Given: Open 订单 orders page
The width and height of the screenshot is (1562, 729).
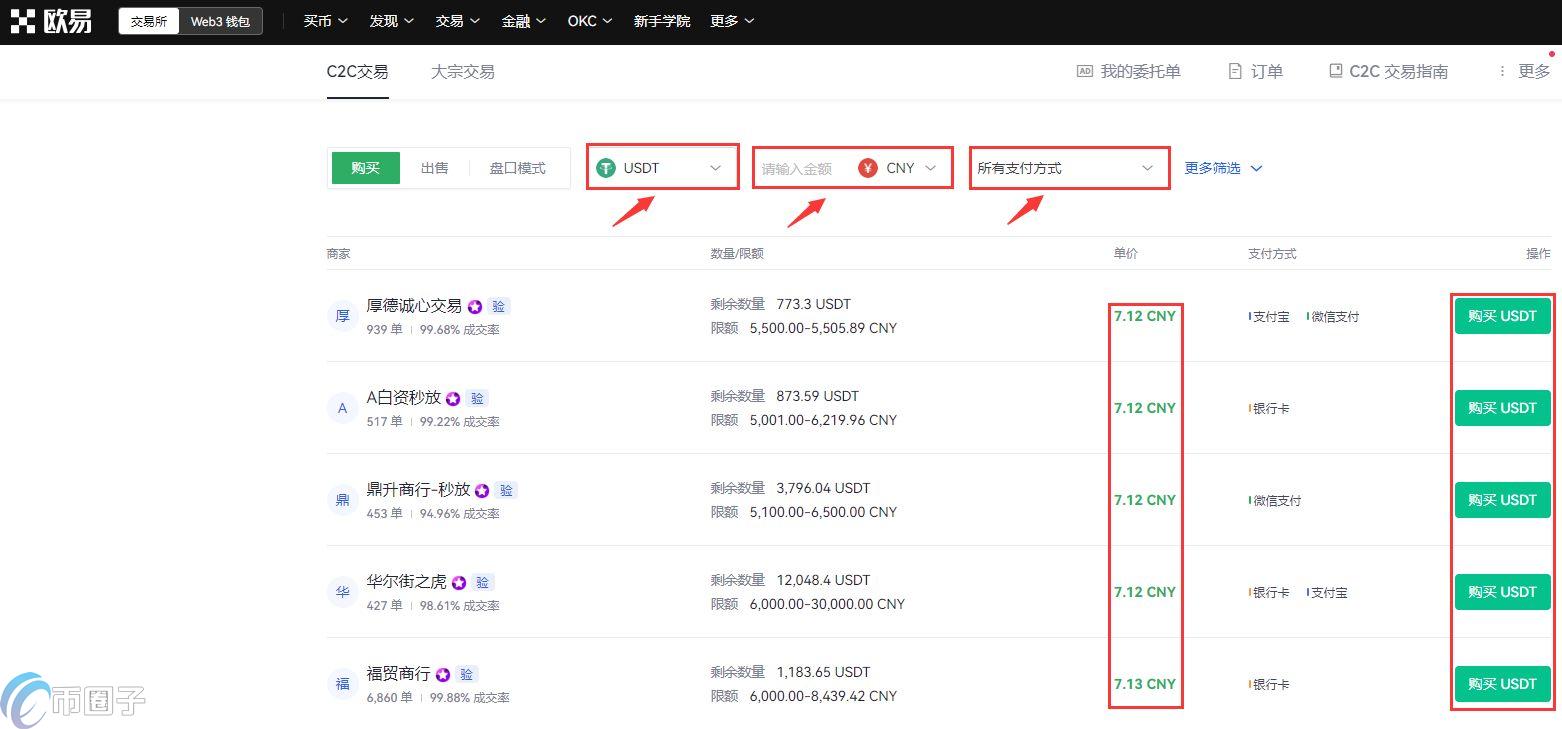Looking at the screenshot, I should pos(1255,71).
